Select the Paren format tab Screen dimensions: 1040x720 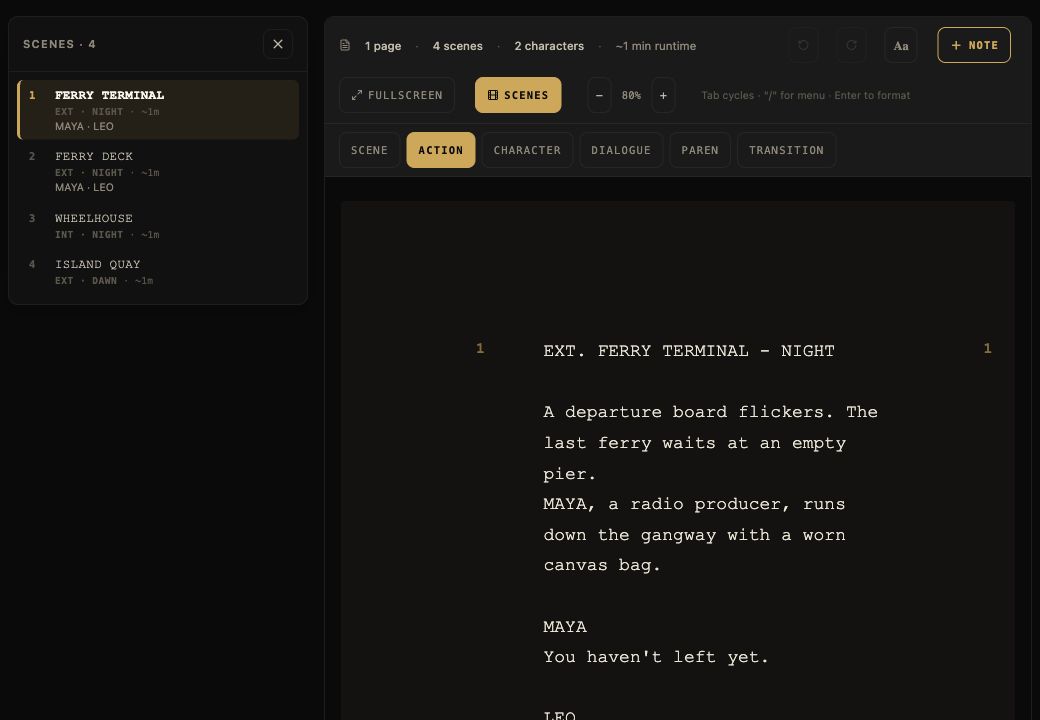(x=700, y=150)
